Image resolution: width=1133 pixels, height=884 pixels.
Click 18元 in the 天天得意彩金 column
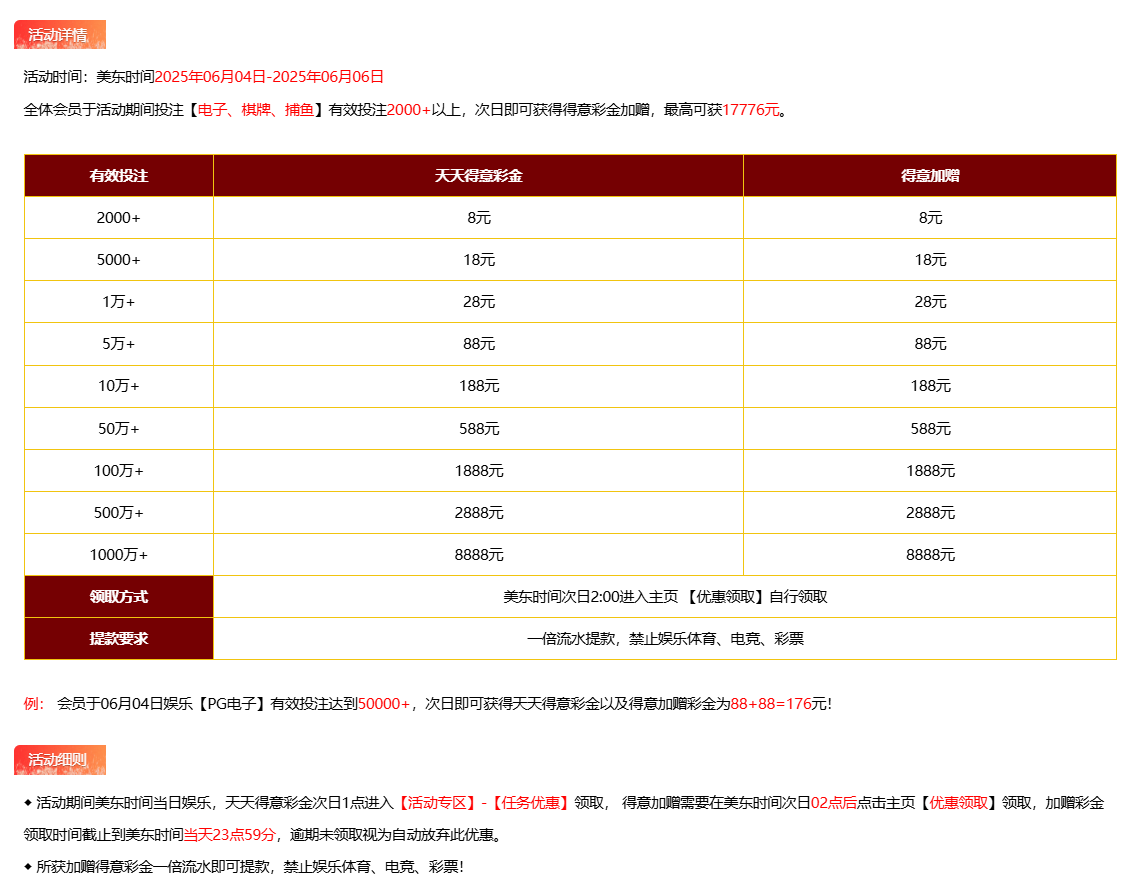[x=478, y=259]
